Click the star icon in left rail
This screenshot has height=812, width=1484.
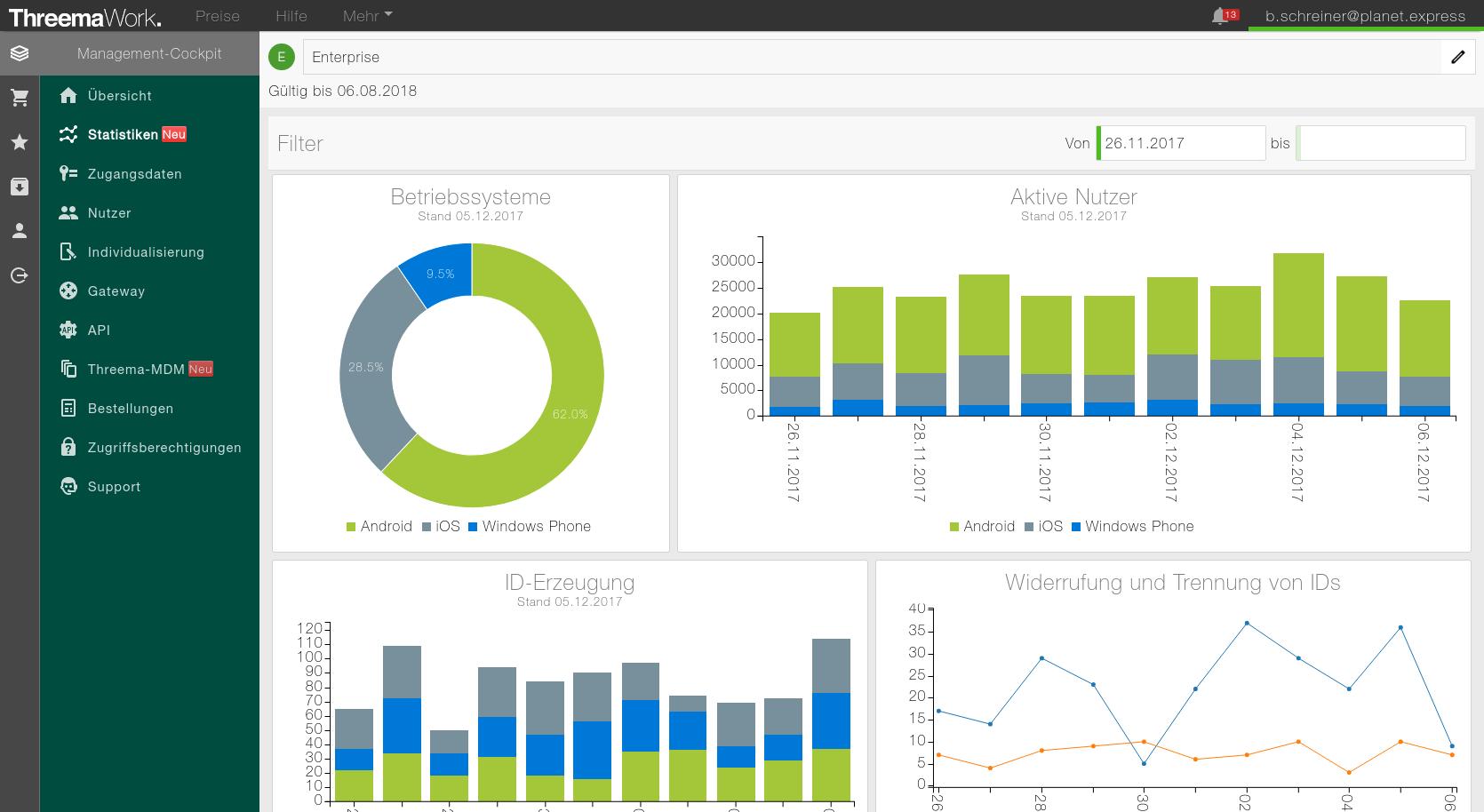[20, 142]
